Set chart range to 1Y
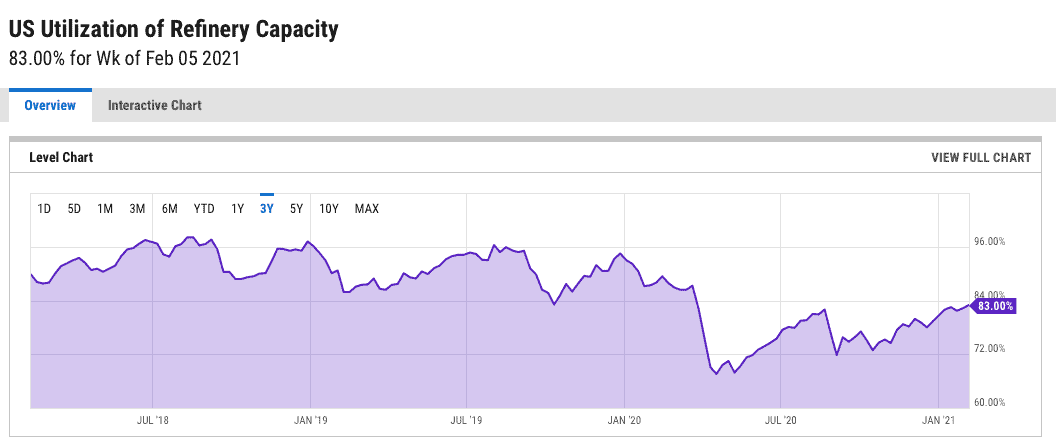1056x446 pixels. (x=237, y=209)
